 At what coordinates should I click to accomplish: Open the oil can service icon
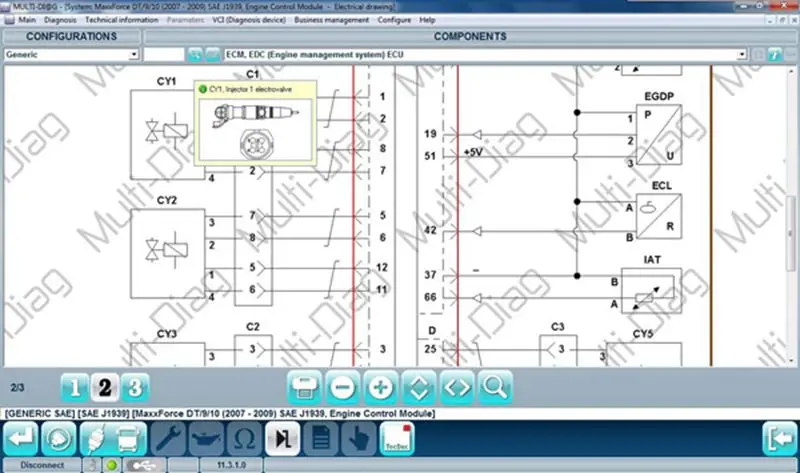[206, 438]
